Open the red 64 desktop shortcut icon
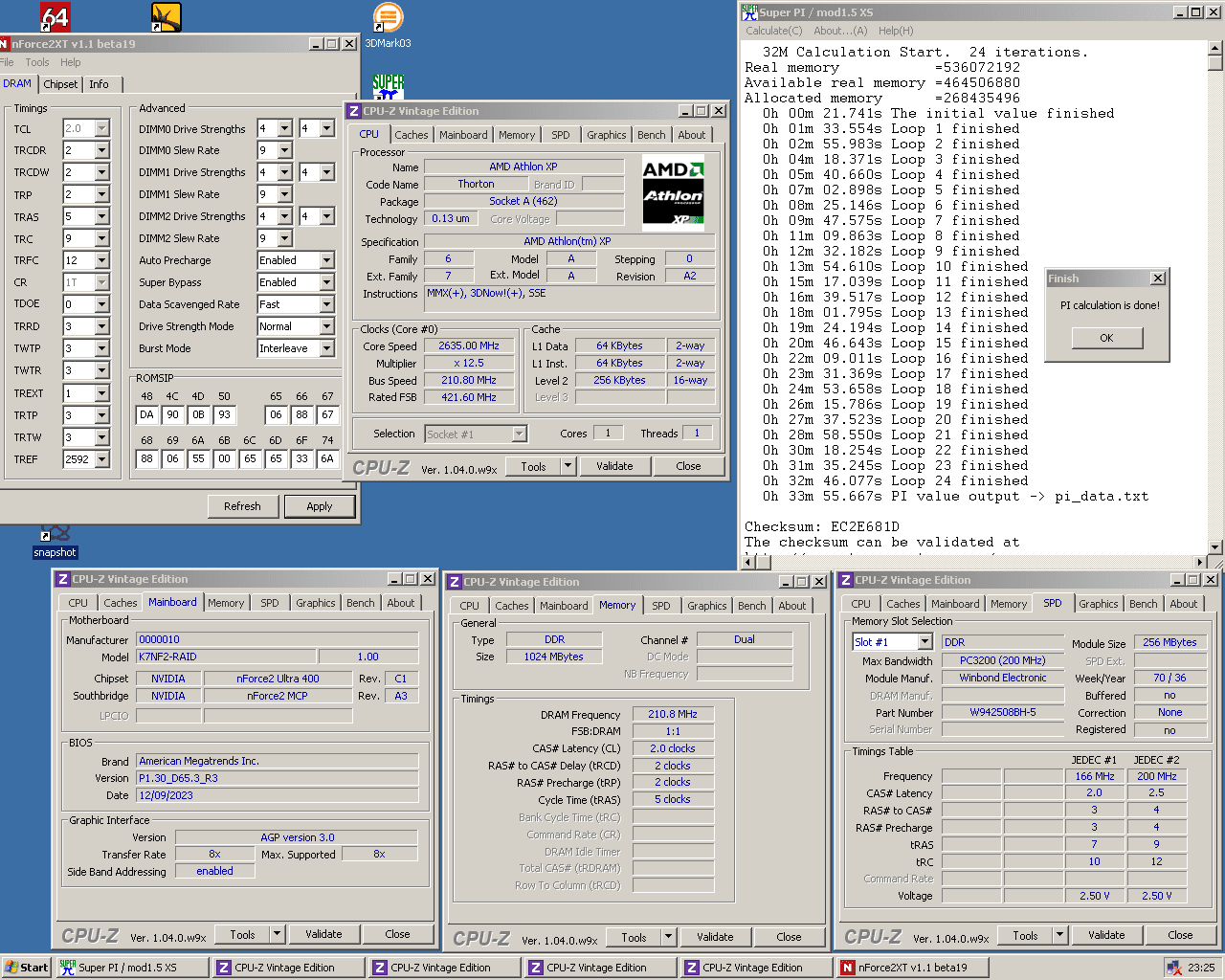Image resolution: width=1225 pixels, height=980 pixels. [55, 16]
